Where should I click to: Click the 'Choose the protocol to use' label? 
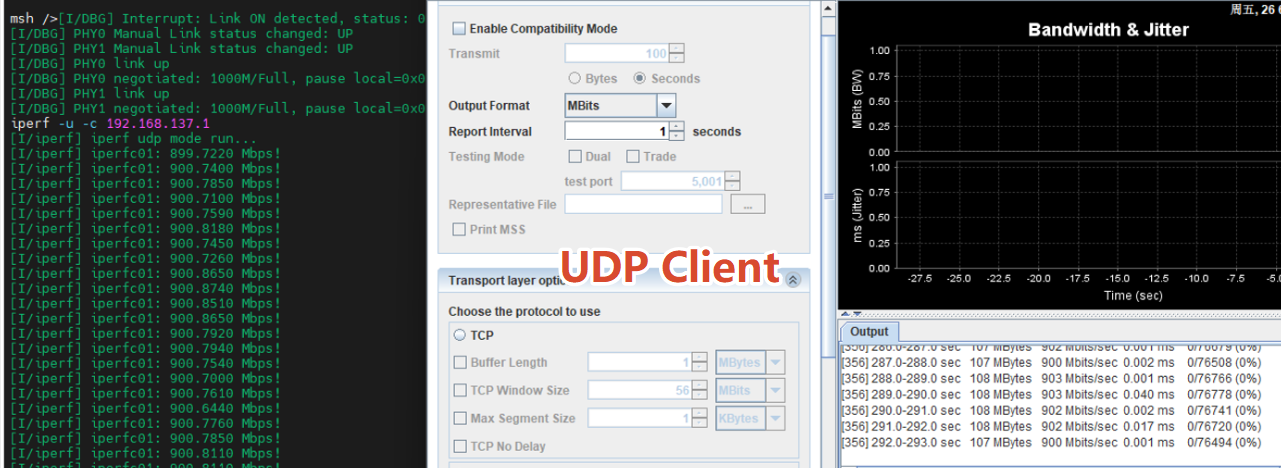[524, 311]
